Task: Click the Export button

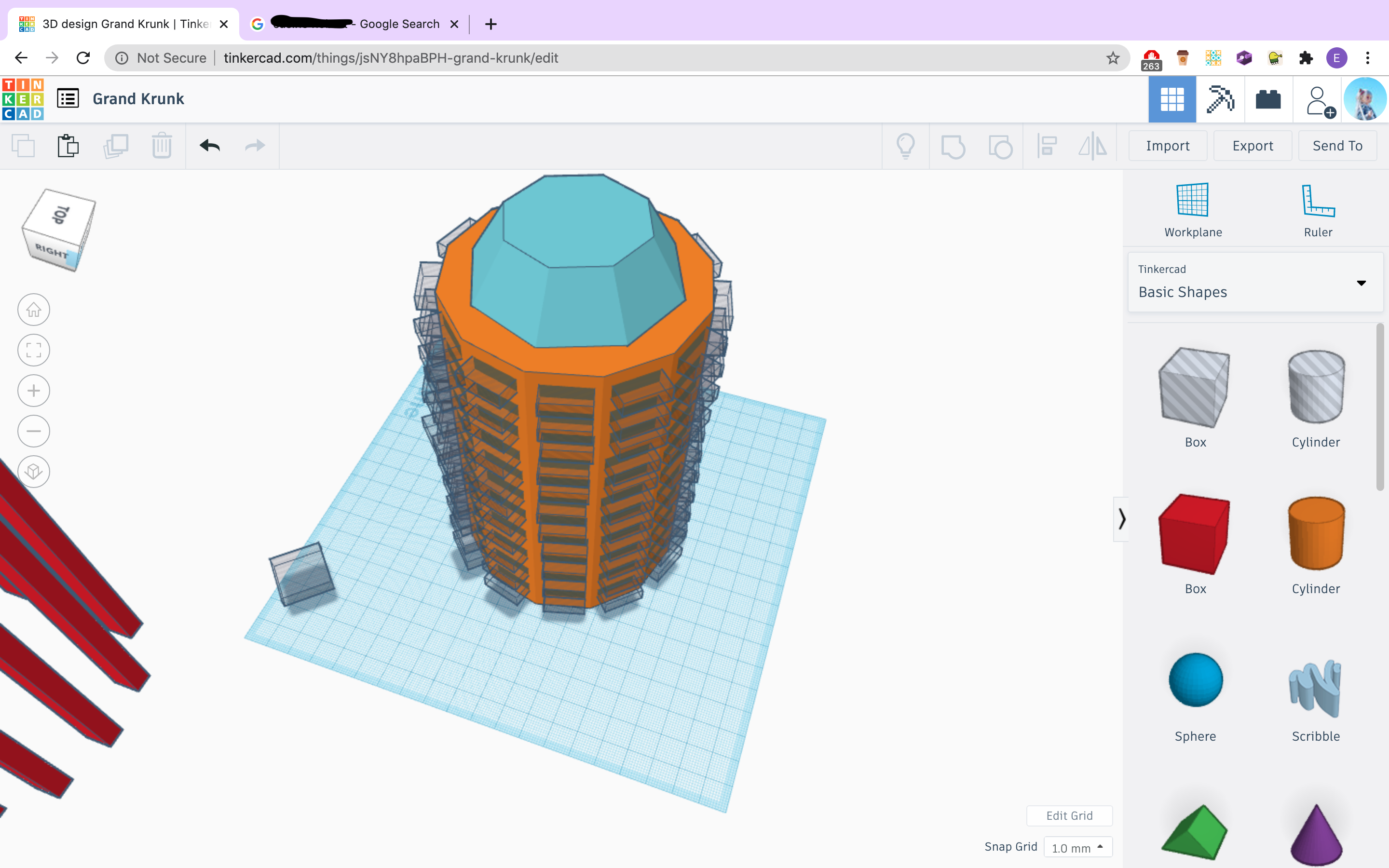Action: point(1253,146)
